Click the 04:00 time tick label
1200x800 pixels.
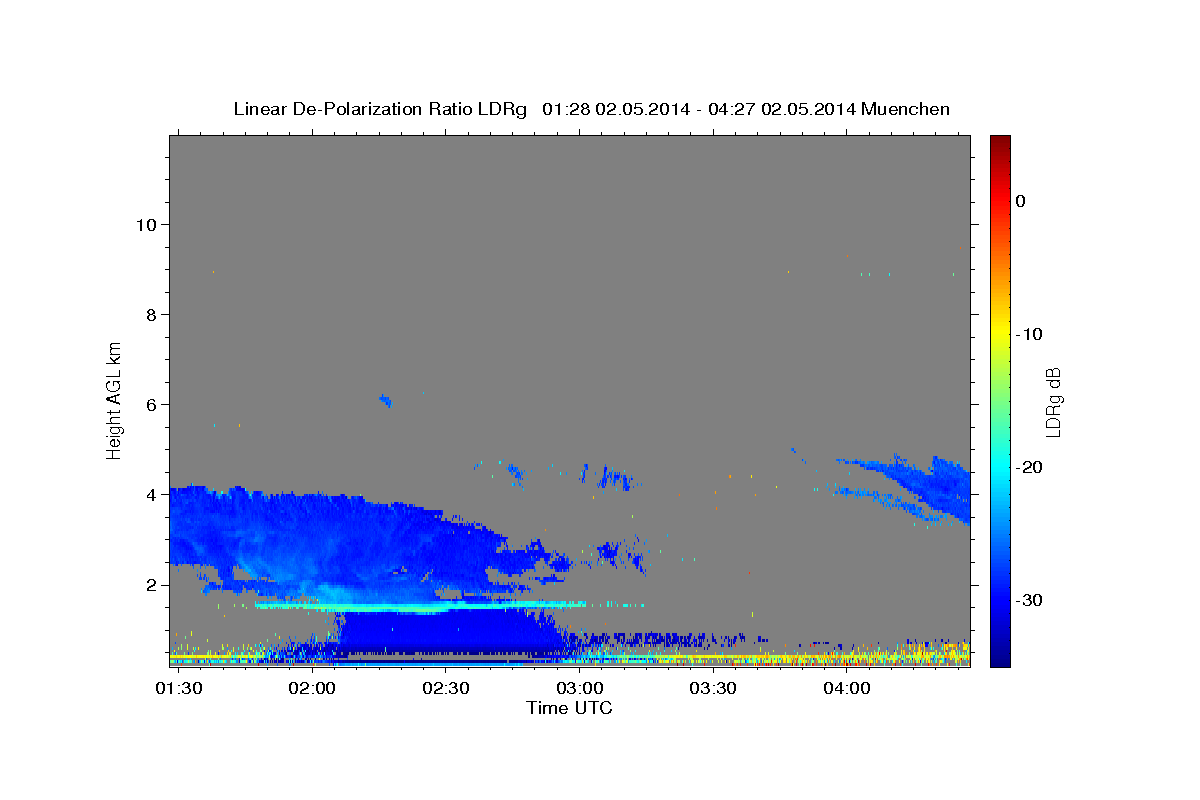[846, 689]
